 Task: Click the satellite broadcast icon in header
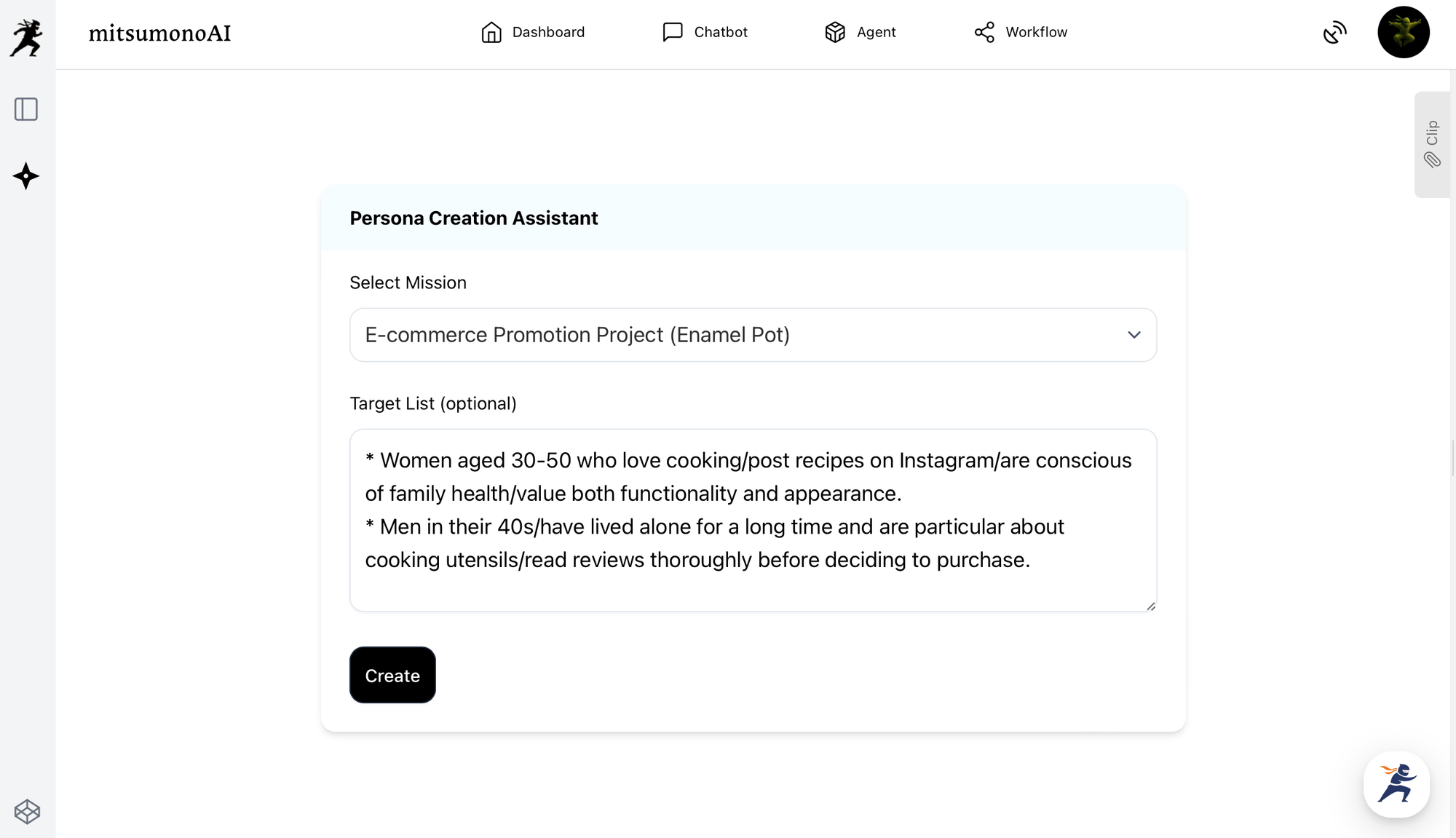tap(1334, 33)
